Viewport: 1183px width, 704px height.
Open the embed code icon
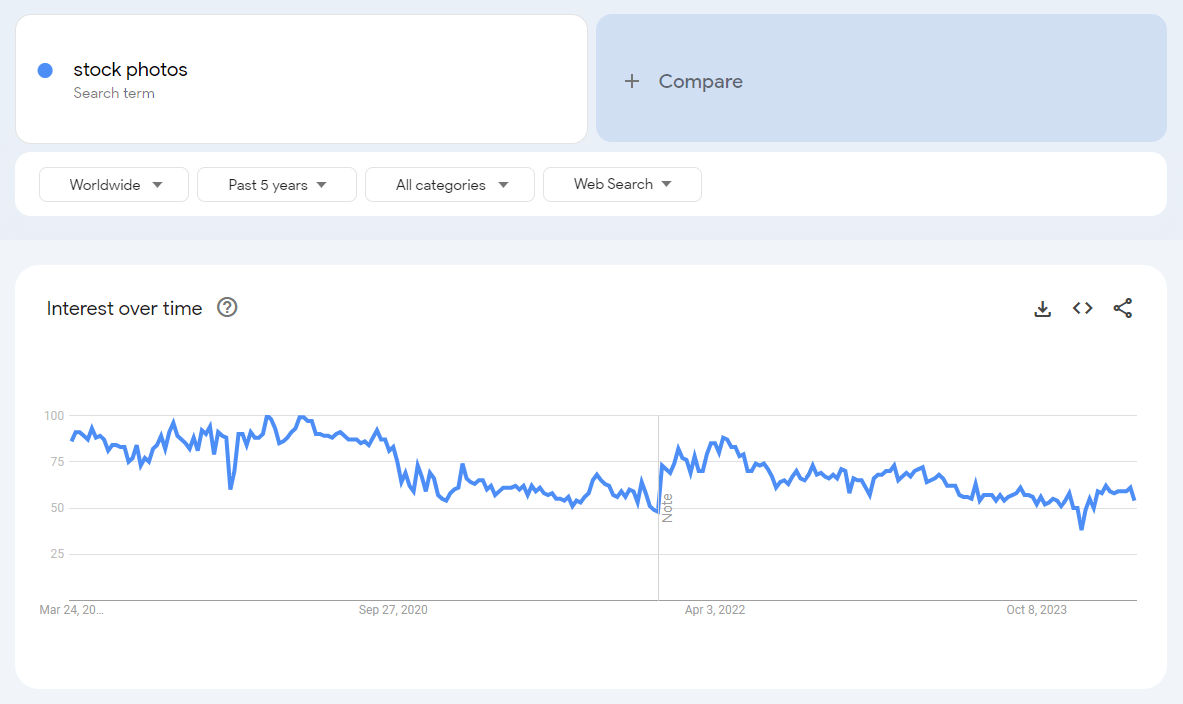pyautogui.click(x=1082, y=309)
